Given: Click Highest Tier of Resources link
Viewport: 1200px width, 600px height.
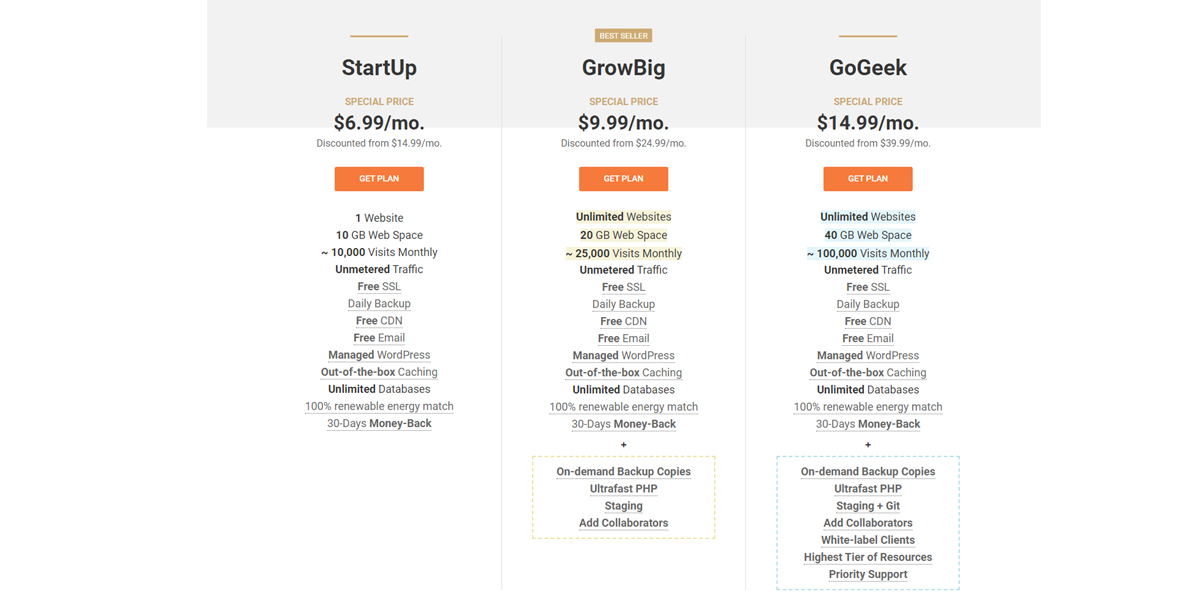Looking at the screenshot, I should (868, 558).
